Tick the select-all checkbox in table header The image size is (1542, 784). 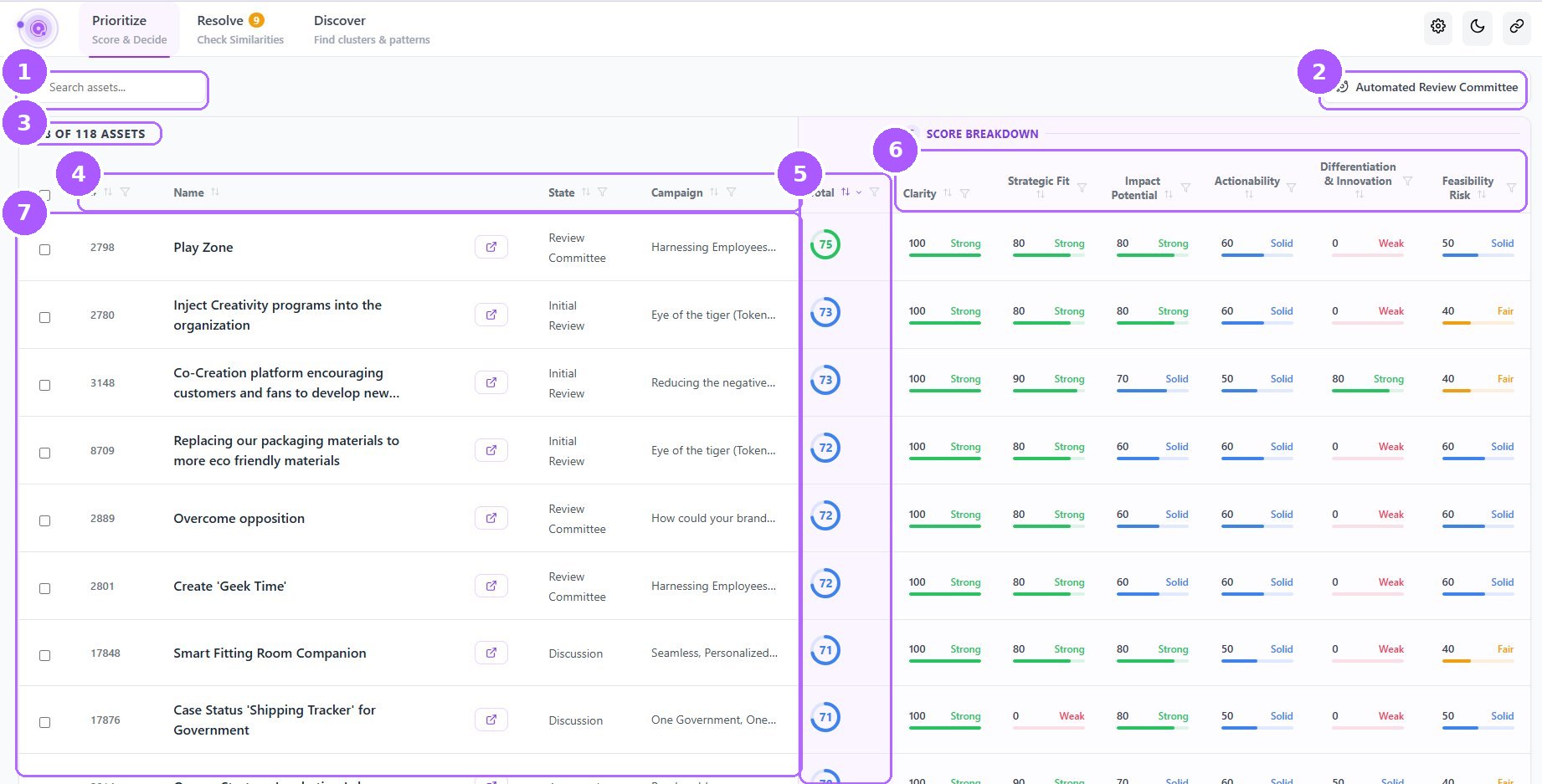click(x=45, y=195)
